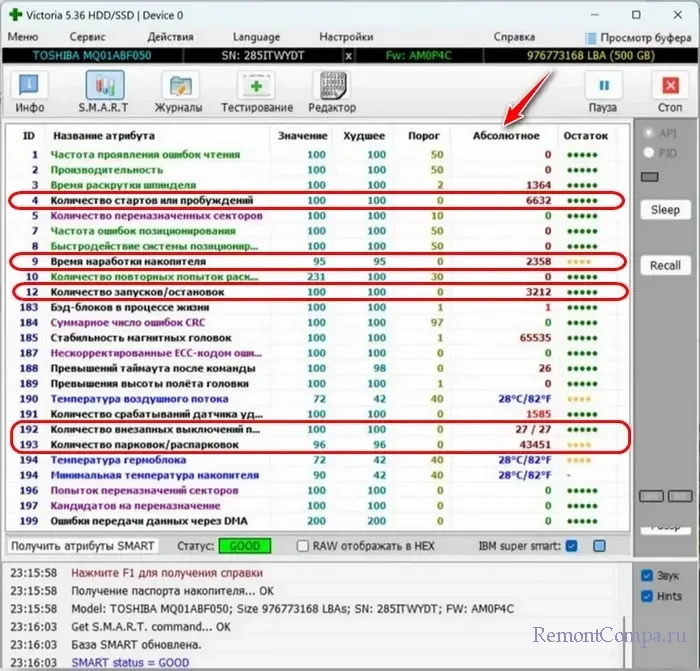Toggle the IBM super smart checkbox

[571, 545]
